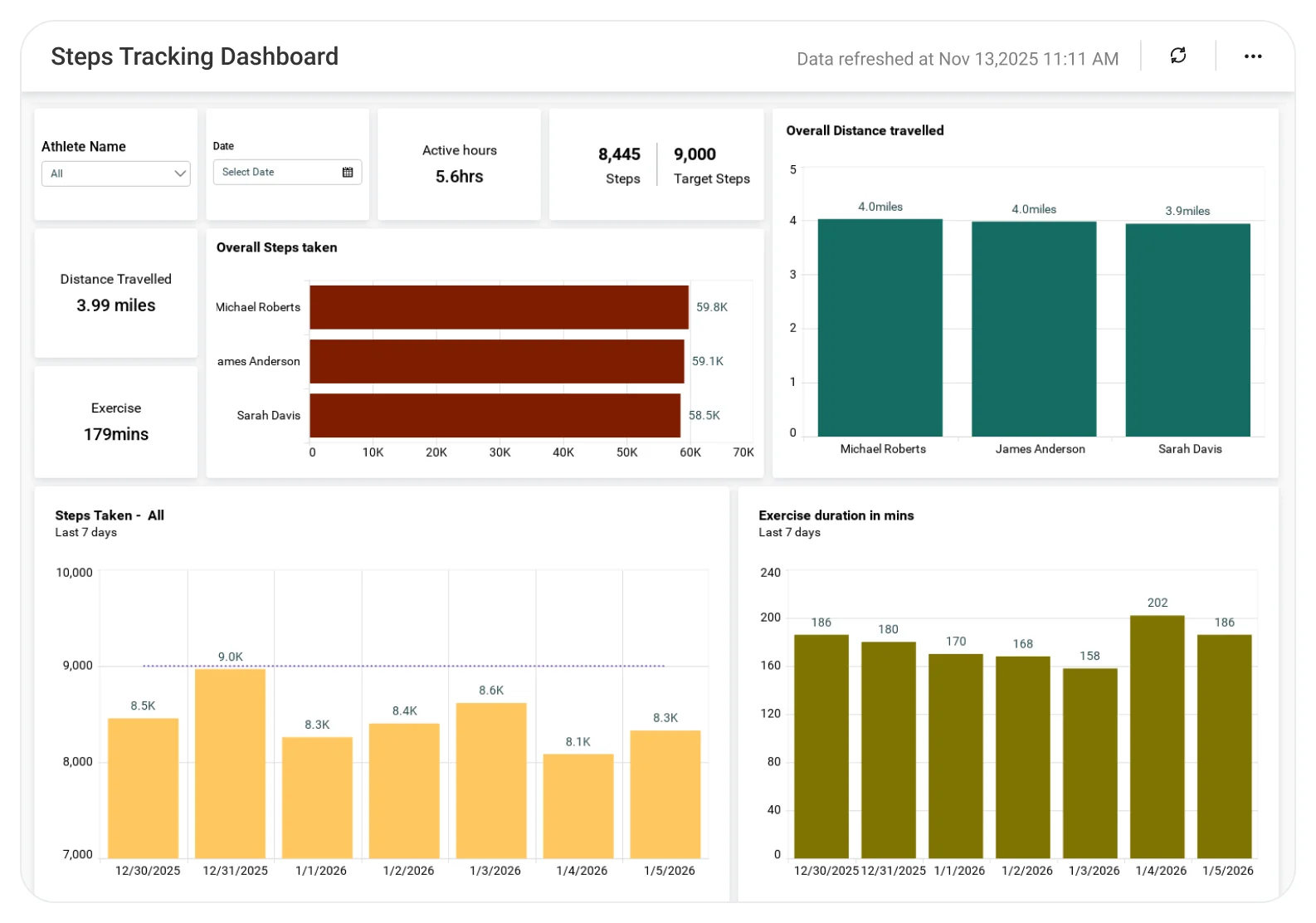Image resolution: width=1316 pixels, height=923 pixels.
Task: Click the 202 Exercise duration bar for 1/4/2026
Action: coord(1158,737)
